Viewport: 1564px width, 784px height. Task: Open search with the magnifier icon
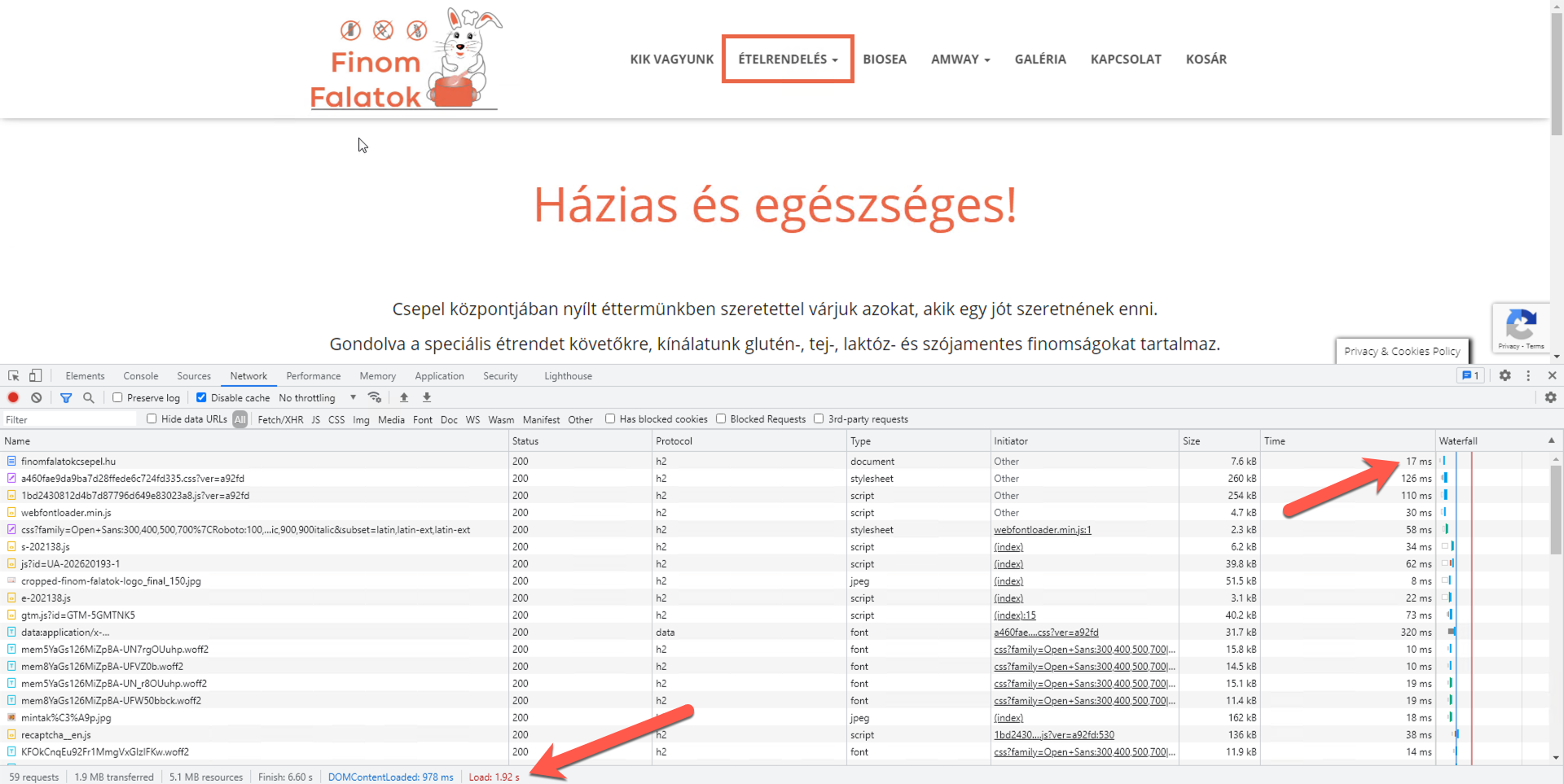coord(89,397)
